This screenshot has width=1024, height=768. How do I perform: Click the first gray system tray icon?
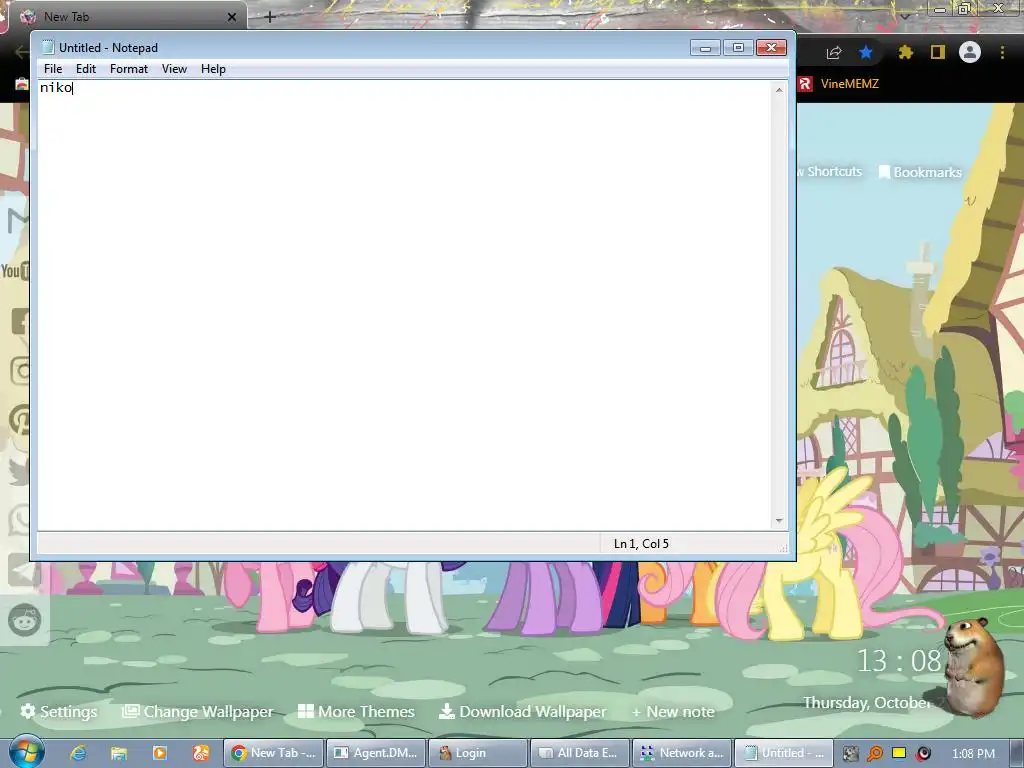tap(850, 754)
